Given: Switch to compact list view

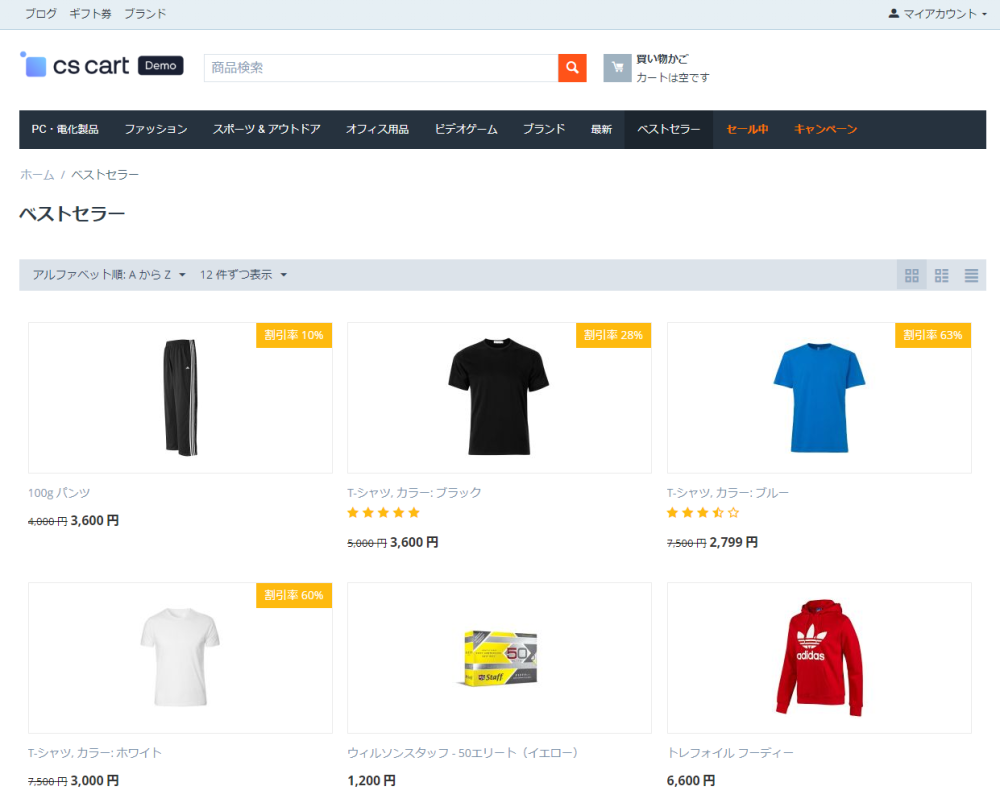Looking at the screenshot, I should [x=971, y=275].
